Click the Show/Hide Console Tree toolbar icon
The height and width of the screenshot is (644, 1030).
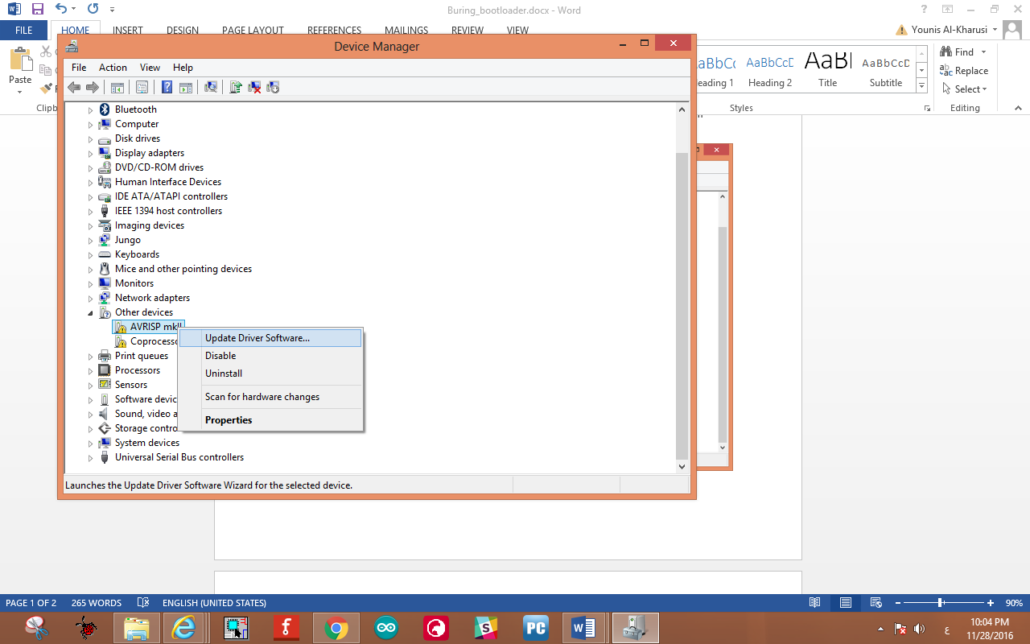118,87
